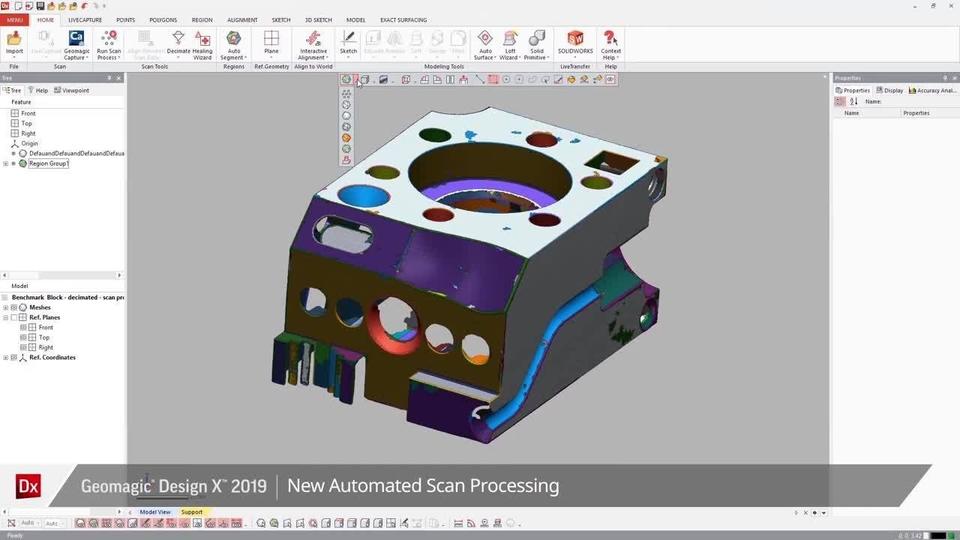This screenshot has height=540, width=960.
Task: Toggle visibility of the Meshes node
Action: (14, 307)
